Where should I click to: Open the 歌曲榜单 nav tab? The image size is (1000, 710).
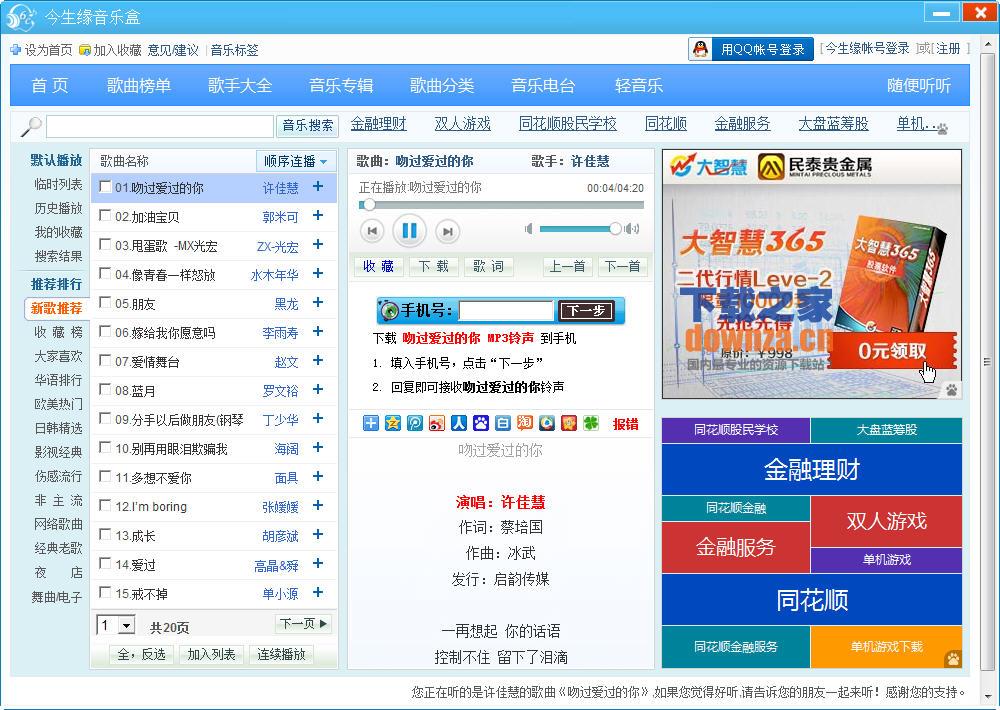pos(139,85)
